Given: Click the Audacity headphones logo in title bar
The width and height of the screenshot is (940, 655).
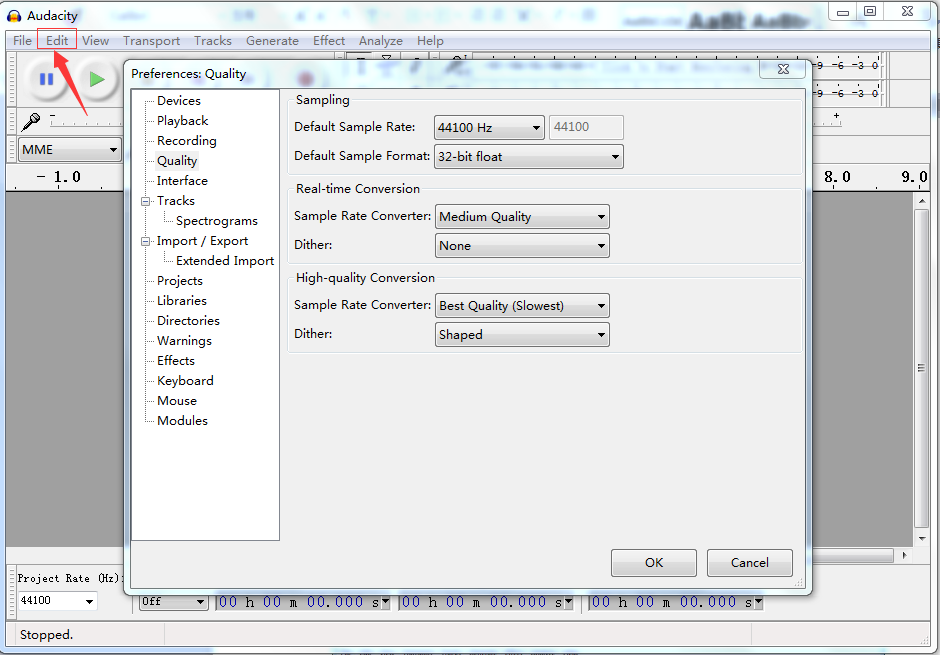Looking at the screenshot, I should 14,16.
